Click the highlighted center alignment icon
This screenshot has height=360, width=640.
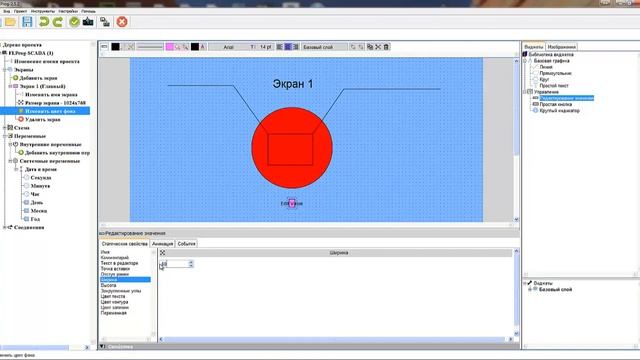click(288, 47)
